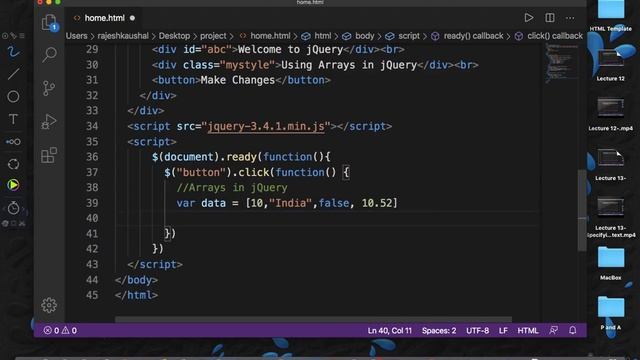The height and width of the screenshot is (360, 640).
Task: Select the Lecture 12-.mp4 desktop file
Action: [x=611, y=114]
